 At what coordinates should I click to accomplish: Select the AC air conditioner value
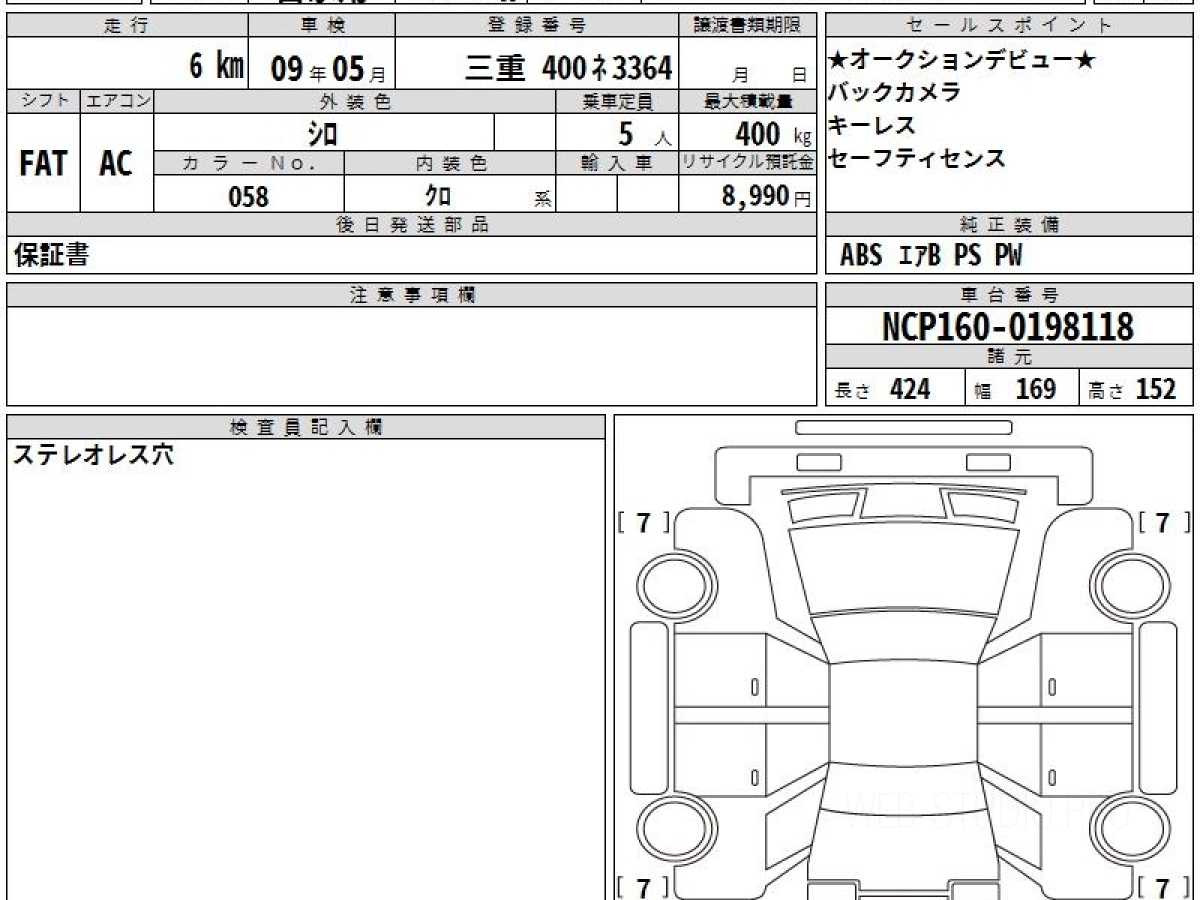tap(116, 163)
